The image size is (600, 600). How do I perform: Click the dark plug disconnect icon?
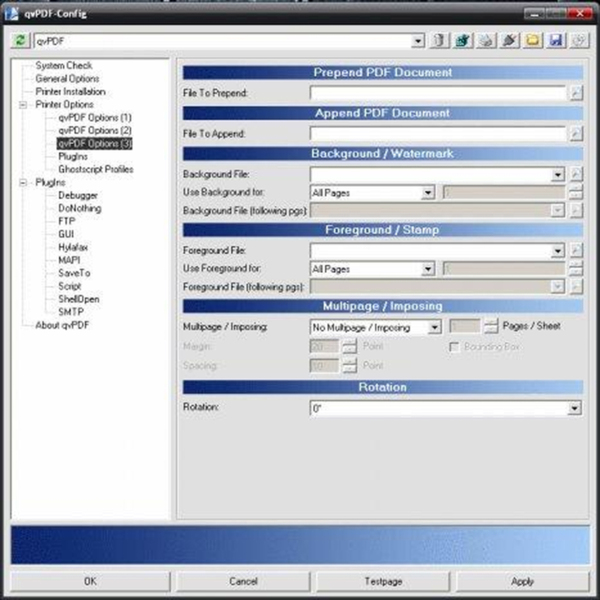509,40
